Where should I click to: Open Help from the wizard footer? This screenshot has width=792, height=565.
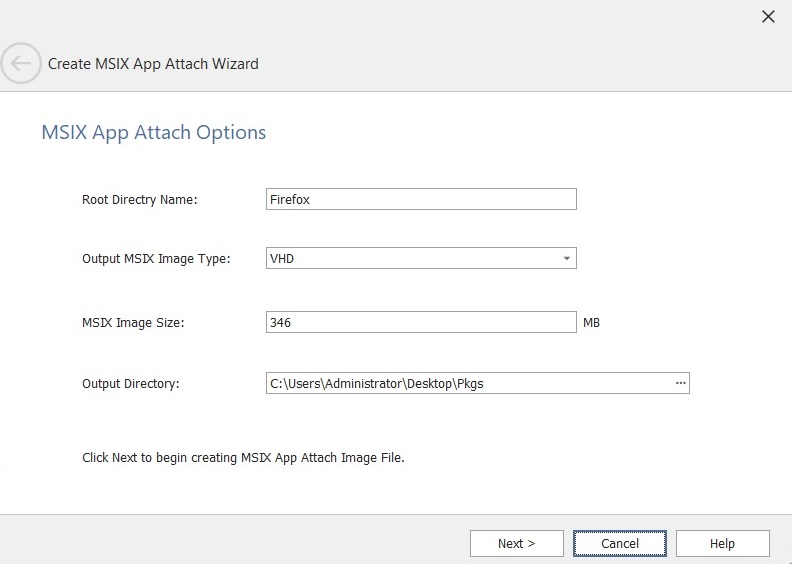[722, 543]
